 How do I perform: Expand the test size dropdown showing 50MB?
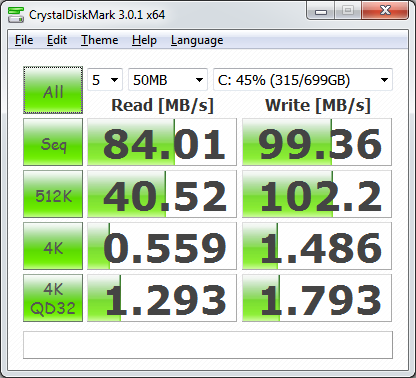tap(168, 80)
